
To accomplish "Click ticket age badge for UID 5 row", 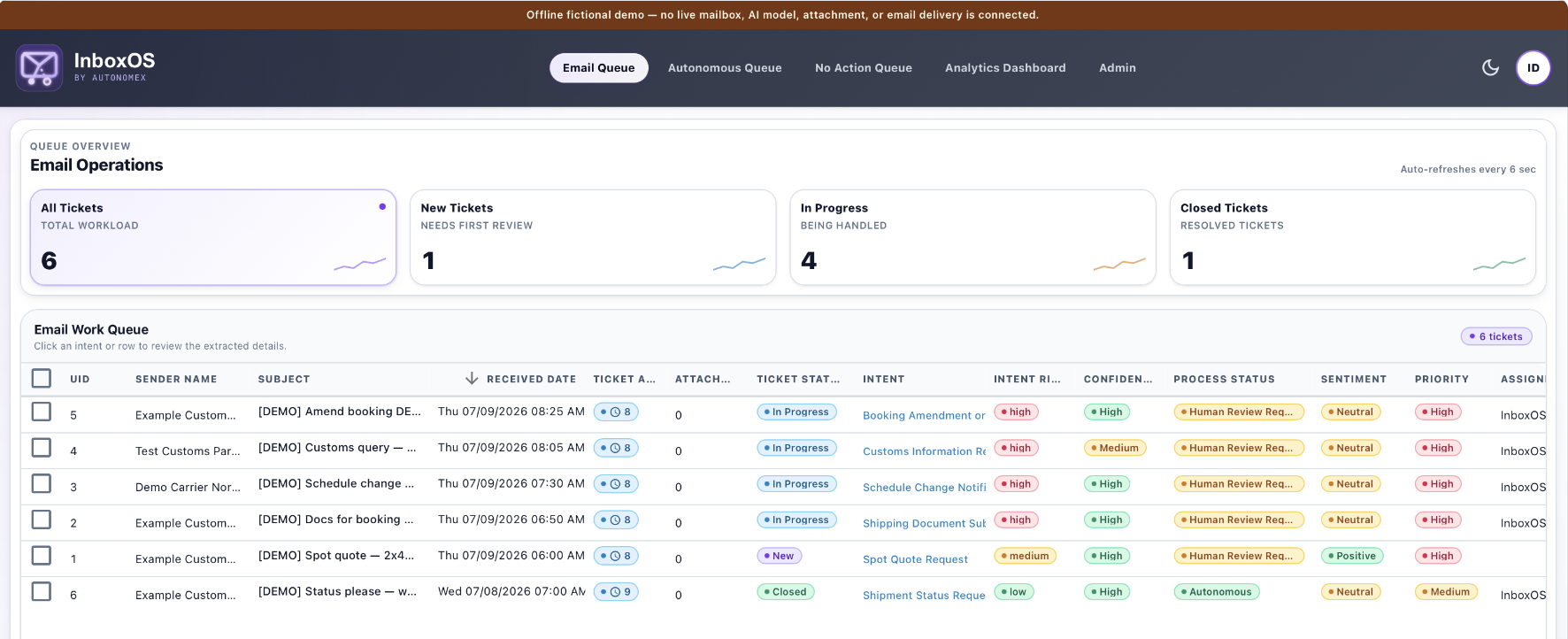I will pos(616,412).
